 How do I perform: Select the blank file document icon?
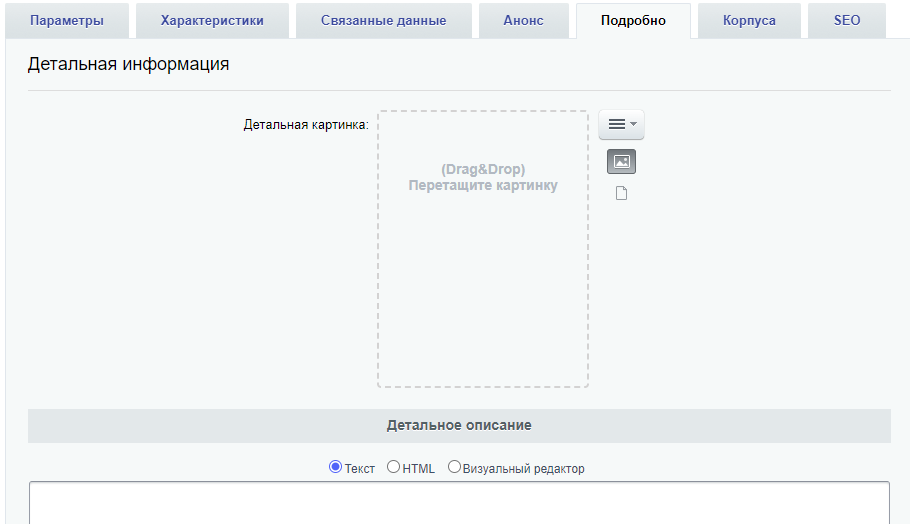click(x=621, y=193)
